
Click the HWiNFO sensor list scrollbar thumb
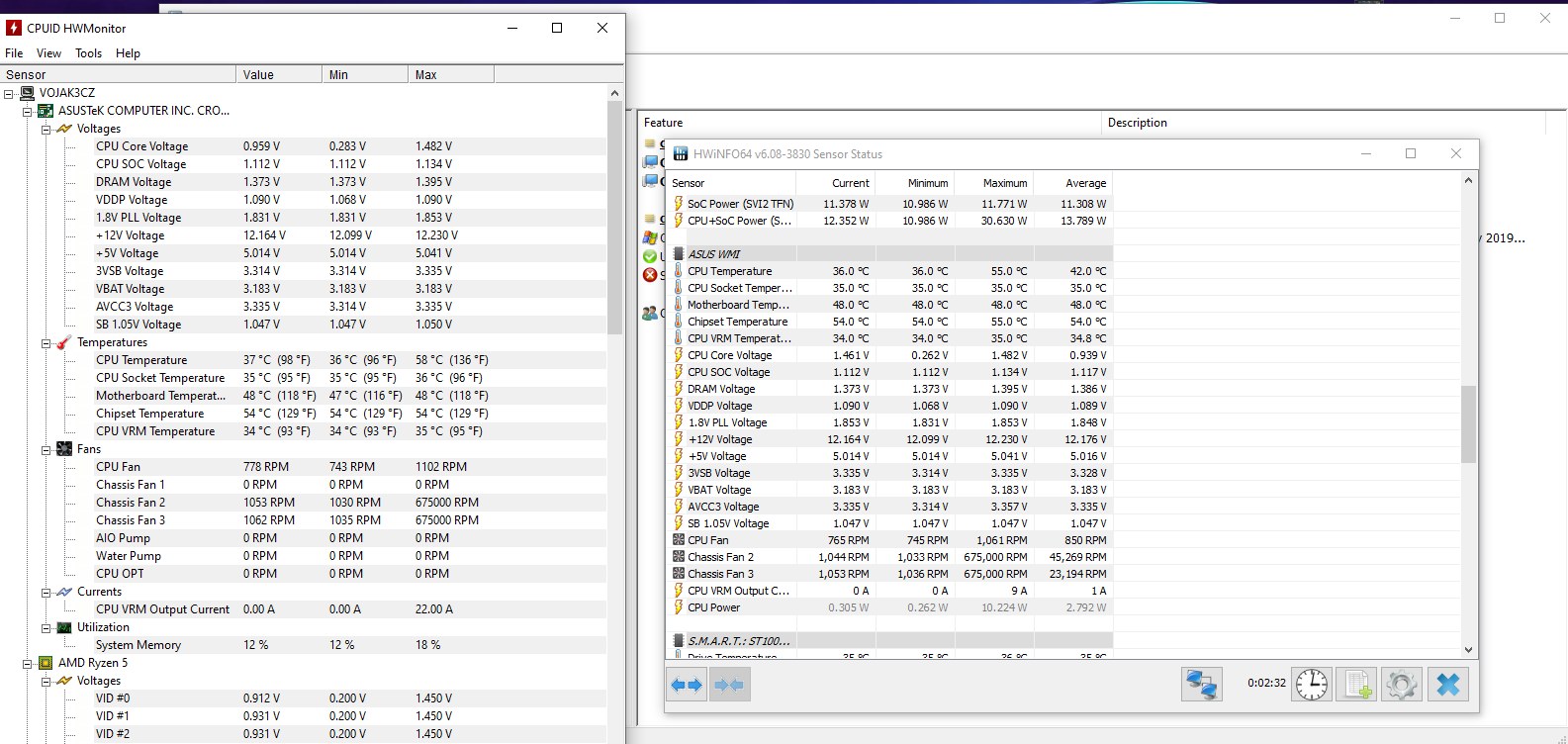coord(1468,423)
